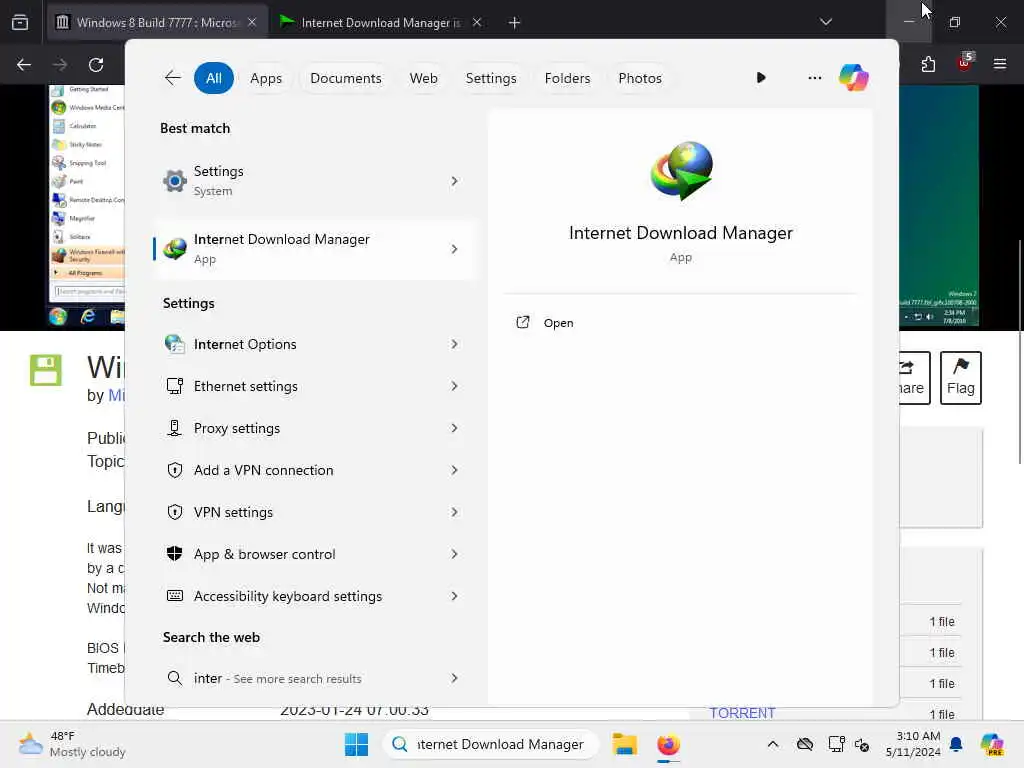Click the large Internet Download Manager icon

click(681, 170)
